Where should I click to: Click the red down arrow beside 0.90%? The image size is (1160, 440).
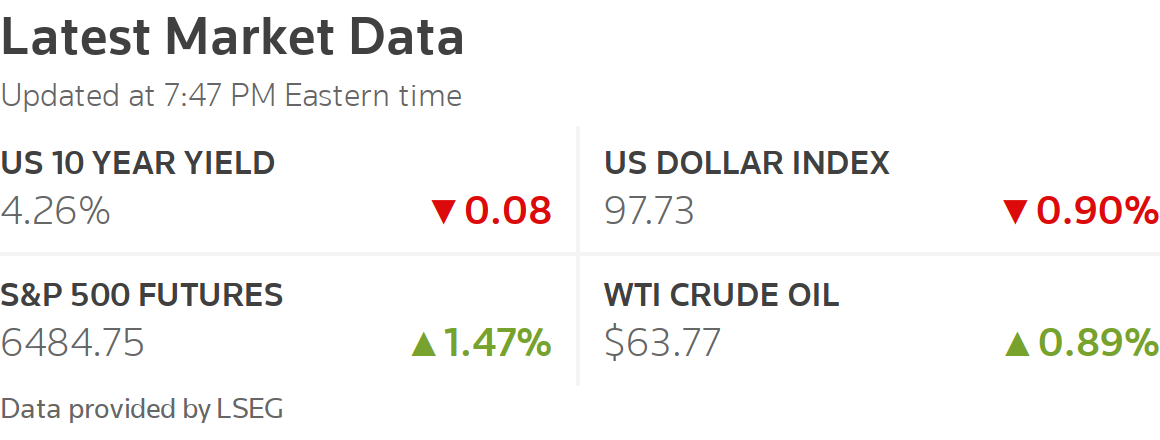tap(1016, 211)
